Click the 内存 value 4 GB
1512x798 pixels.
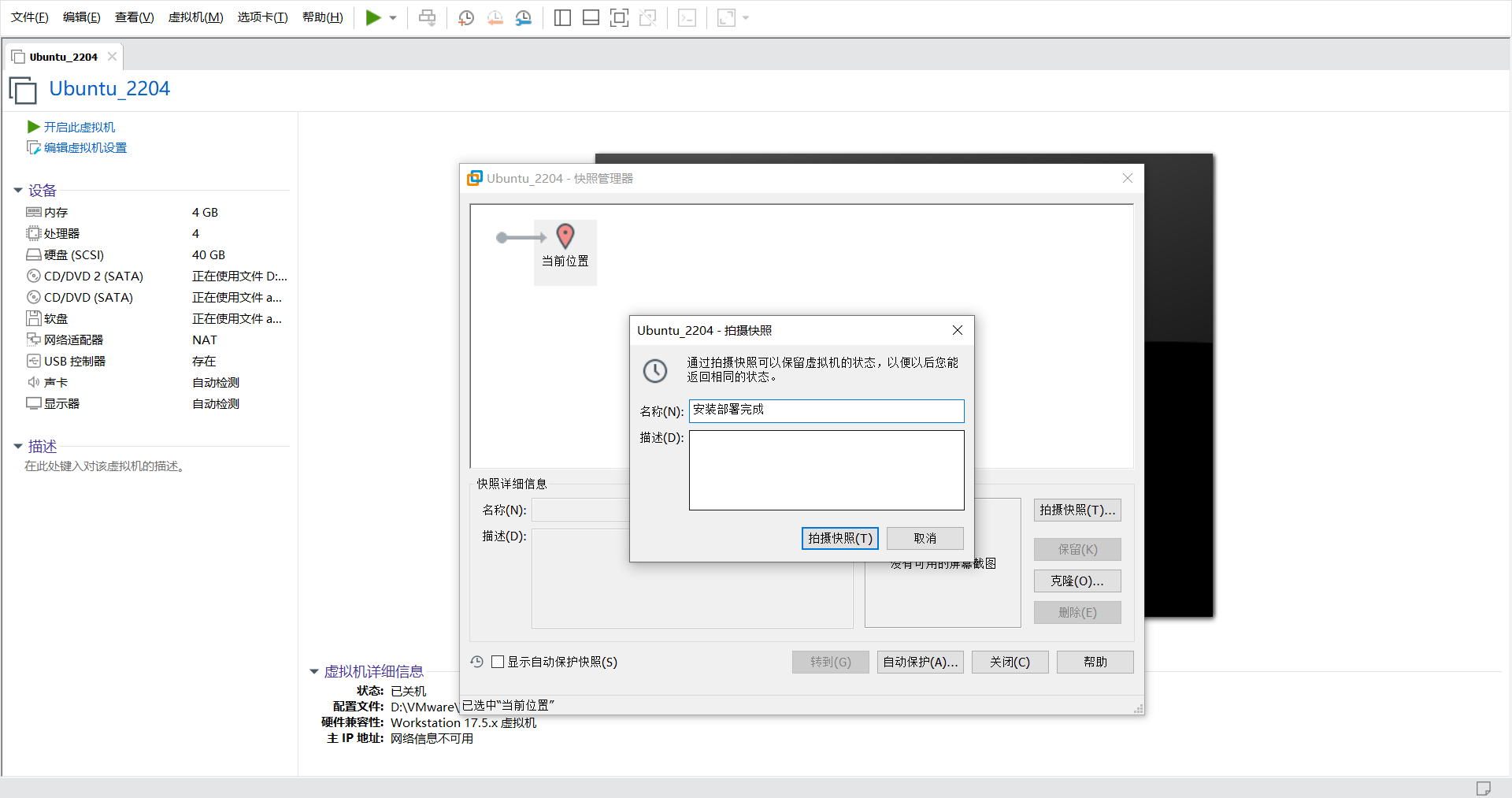(205, 212)
